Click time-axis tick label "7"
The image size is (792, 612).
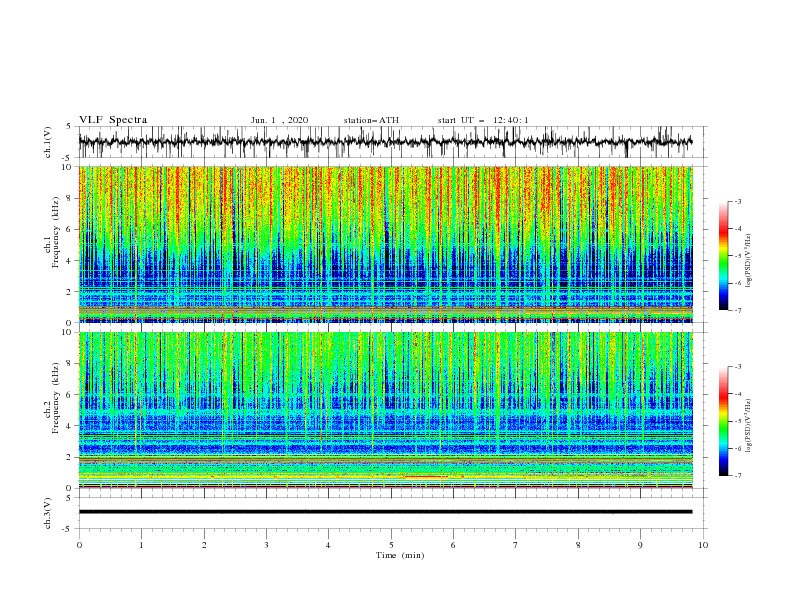pyautogui.click(x=516, y=545)
